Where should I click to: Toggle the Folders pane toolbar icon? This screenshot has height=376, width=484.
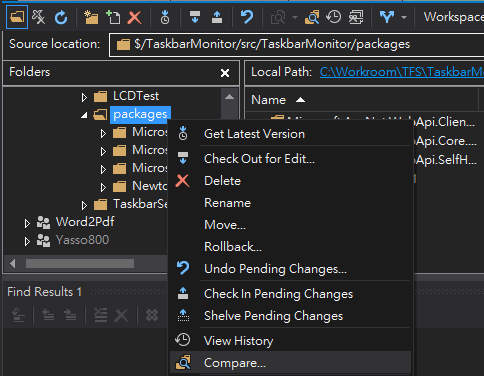coord(17,17)
